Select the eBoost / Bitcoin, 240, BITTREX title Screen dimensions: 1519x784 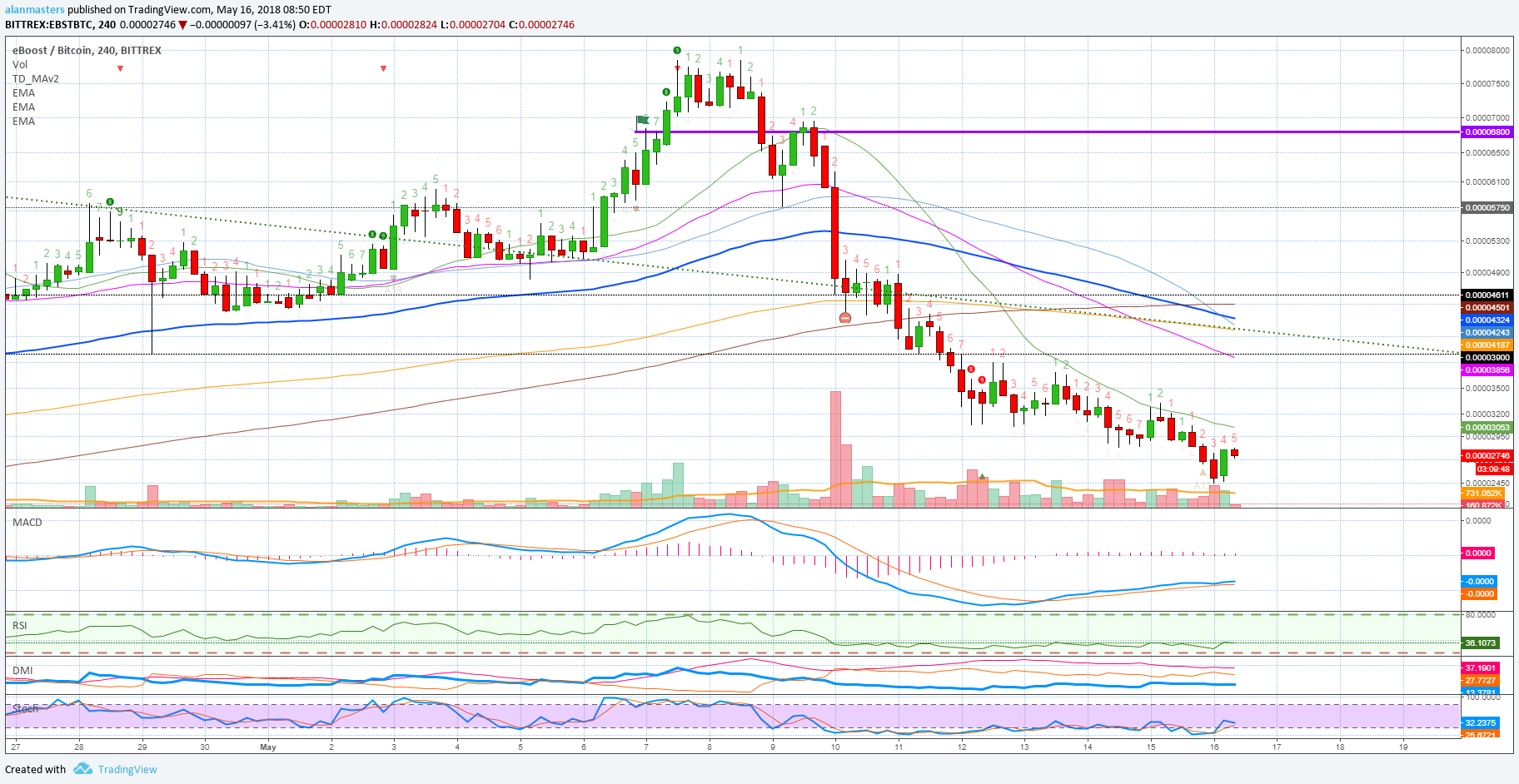tap(87, 51)
